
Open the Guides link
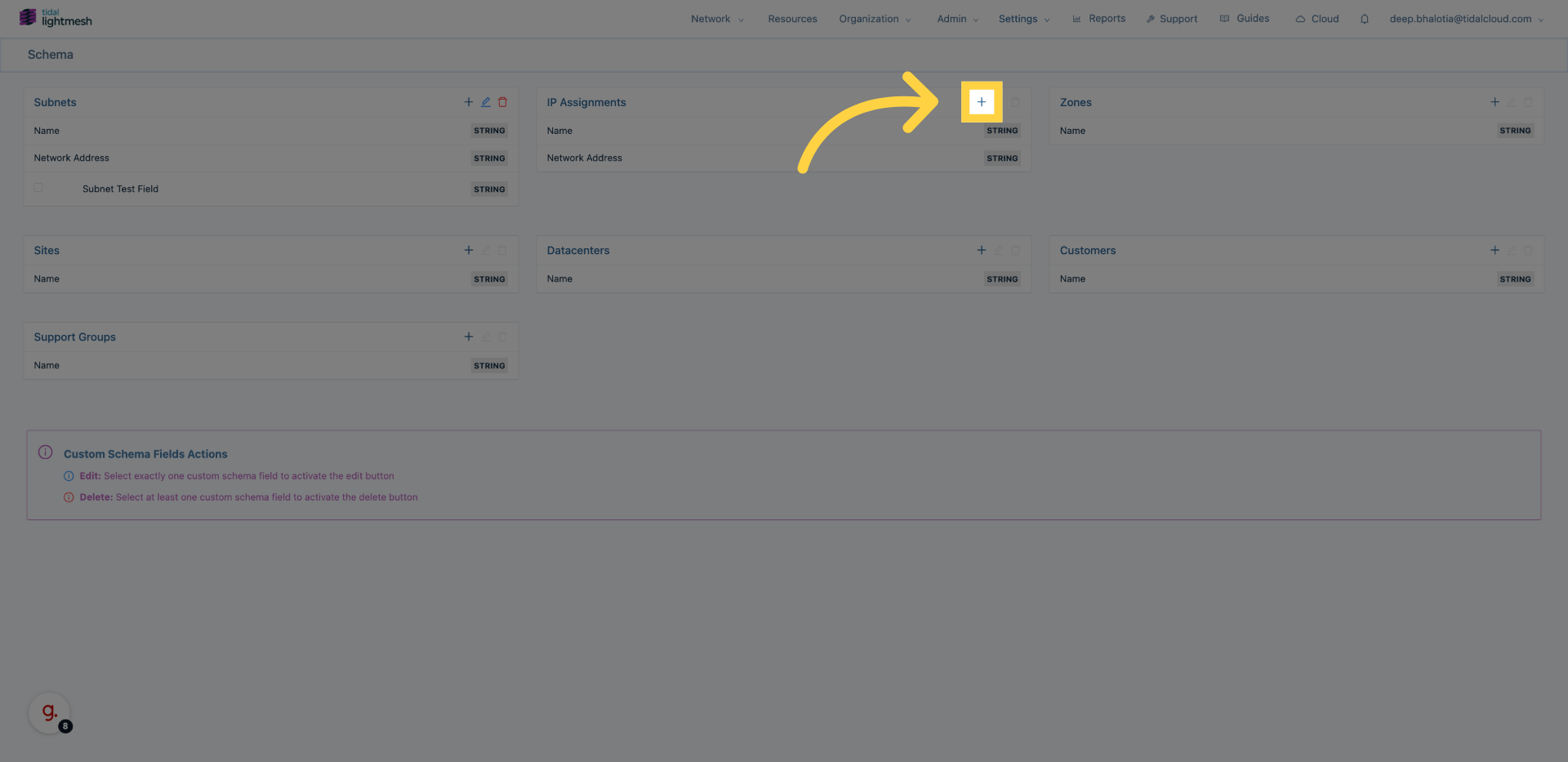(x=1245, y=19)
